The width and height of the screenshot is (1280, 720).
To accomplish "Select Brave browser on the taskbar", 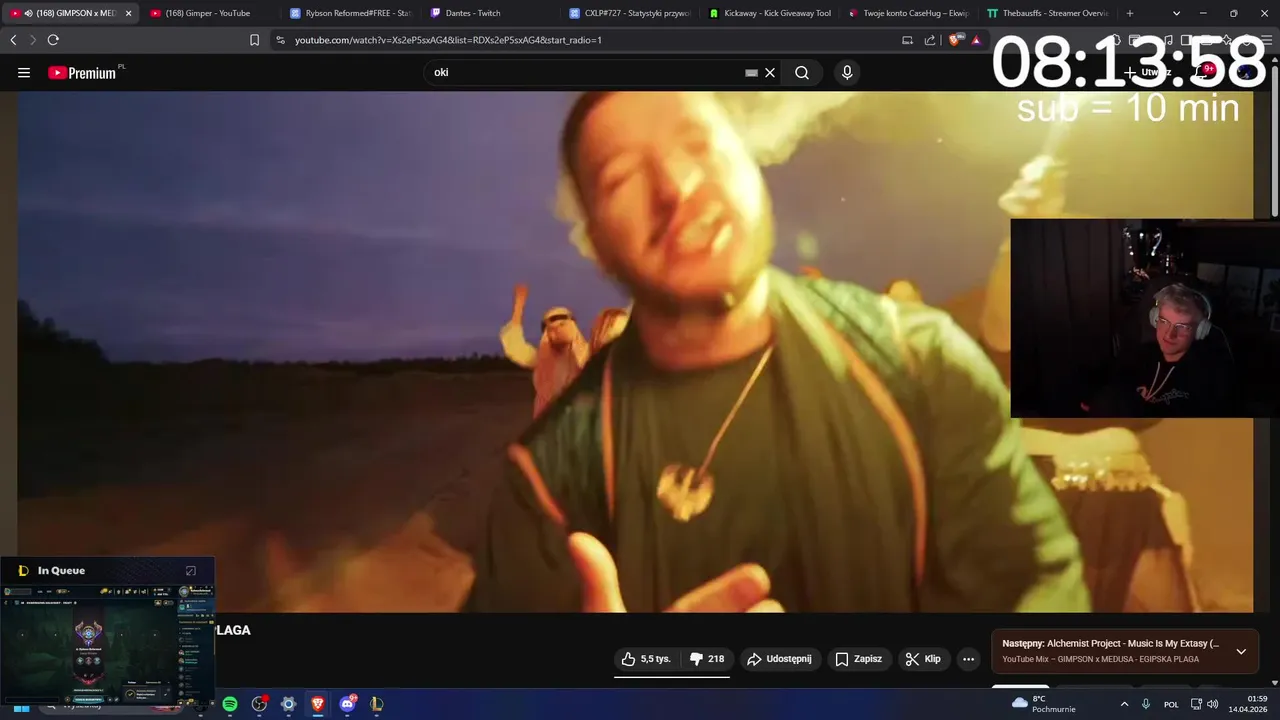I will point(317,704).
